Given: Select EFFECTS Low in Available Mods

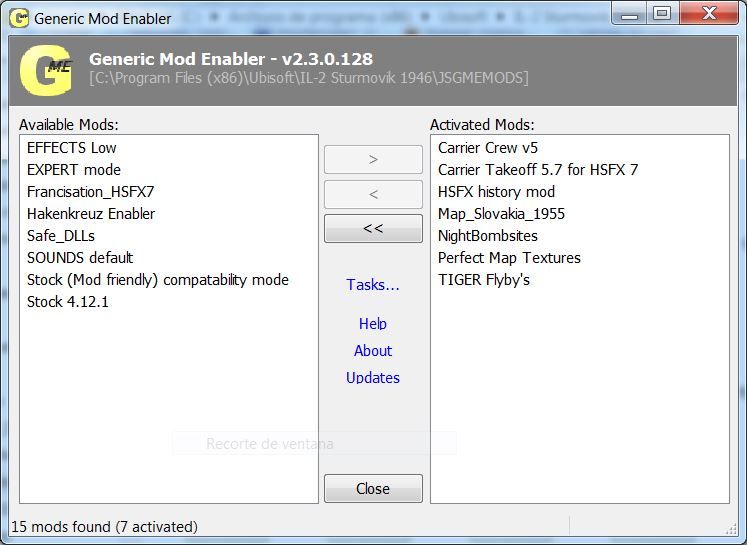Looking at the screenshot, I should tap(72, 148).
